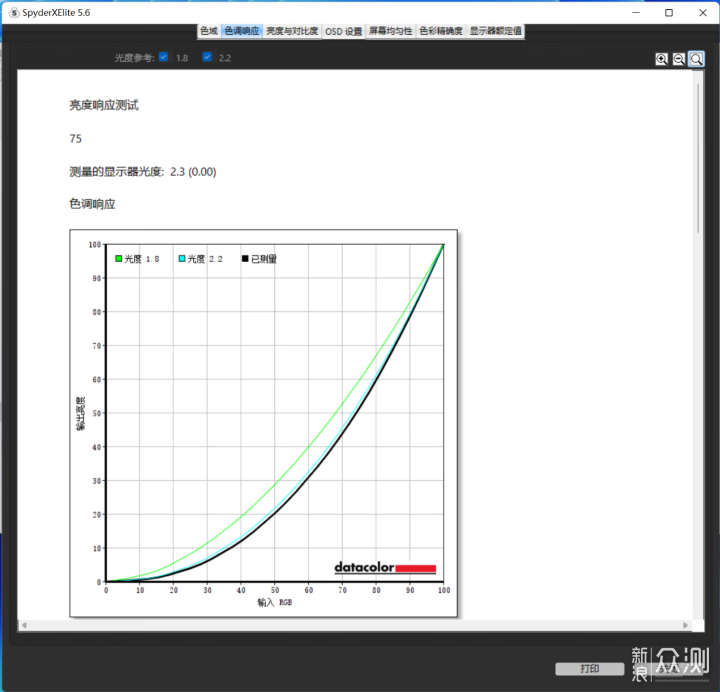Viewport: 720px width, 692px height.
Task: Click the 色调响应 section heading
Action: pos(92,204)
